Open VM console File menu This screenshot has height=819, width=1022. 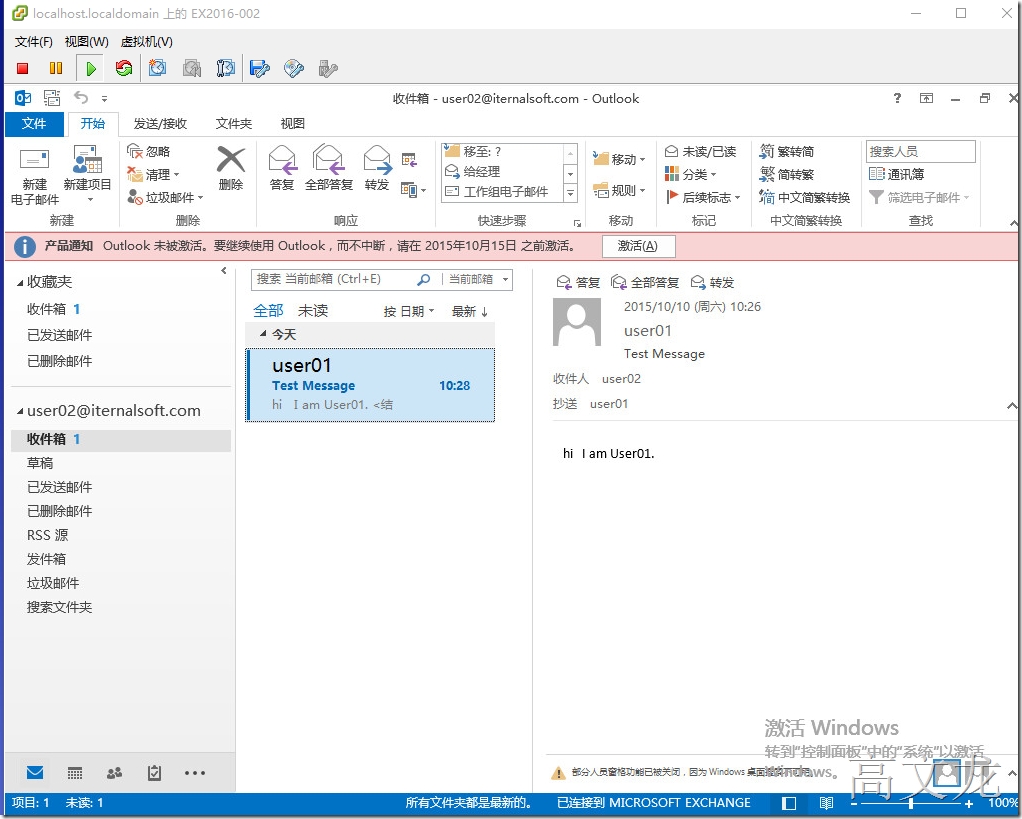33,42
